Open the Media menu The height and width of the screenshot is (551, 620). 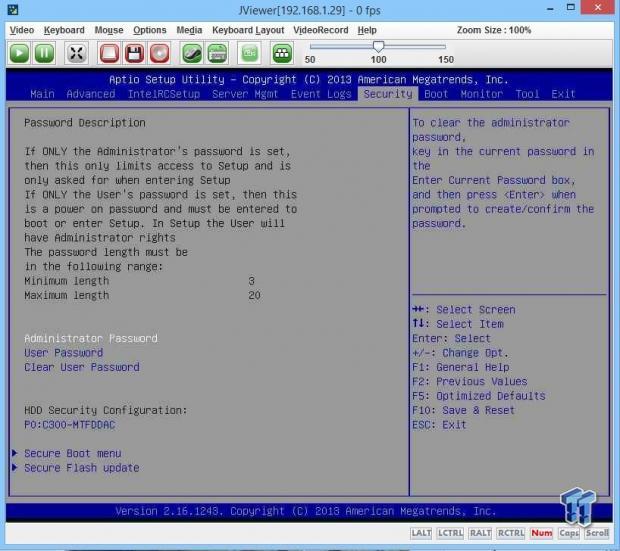pos(189,30)
